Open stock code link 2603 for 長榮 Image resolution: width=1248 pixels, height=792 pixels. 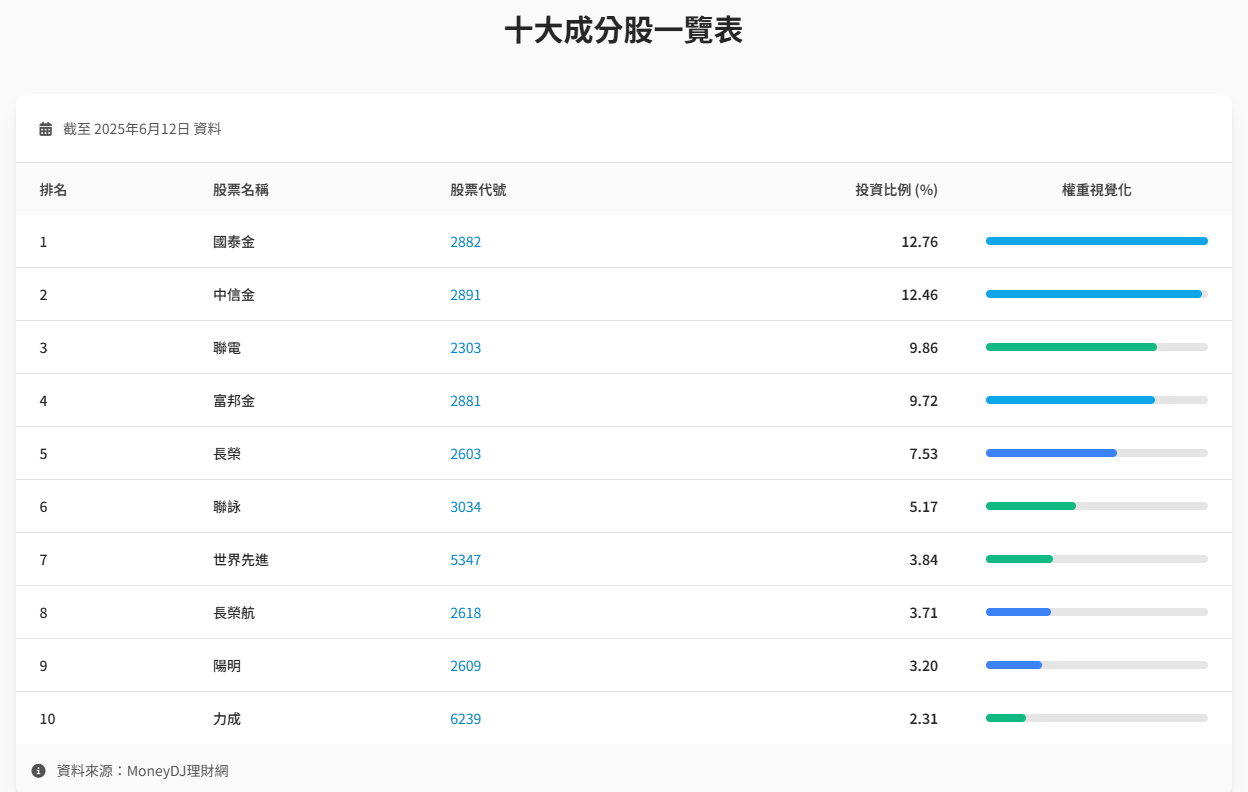(466, 453)
